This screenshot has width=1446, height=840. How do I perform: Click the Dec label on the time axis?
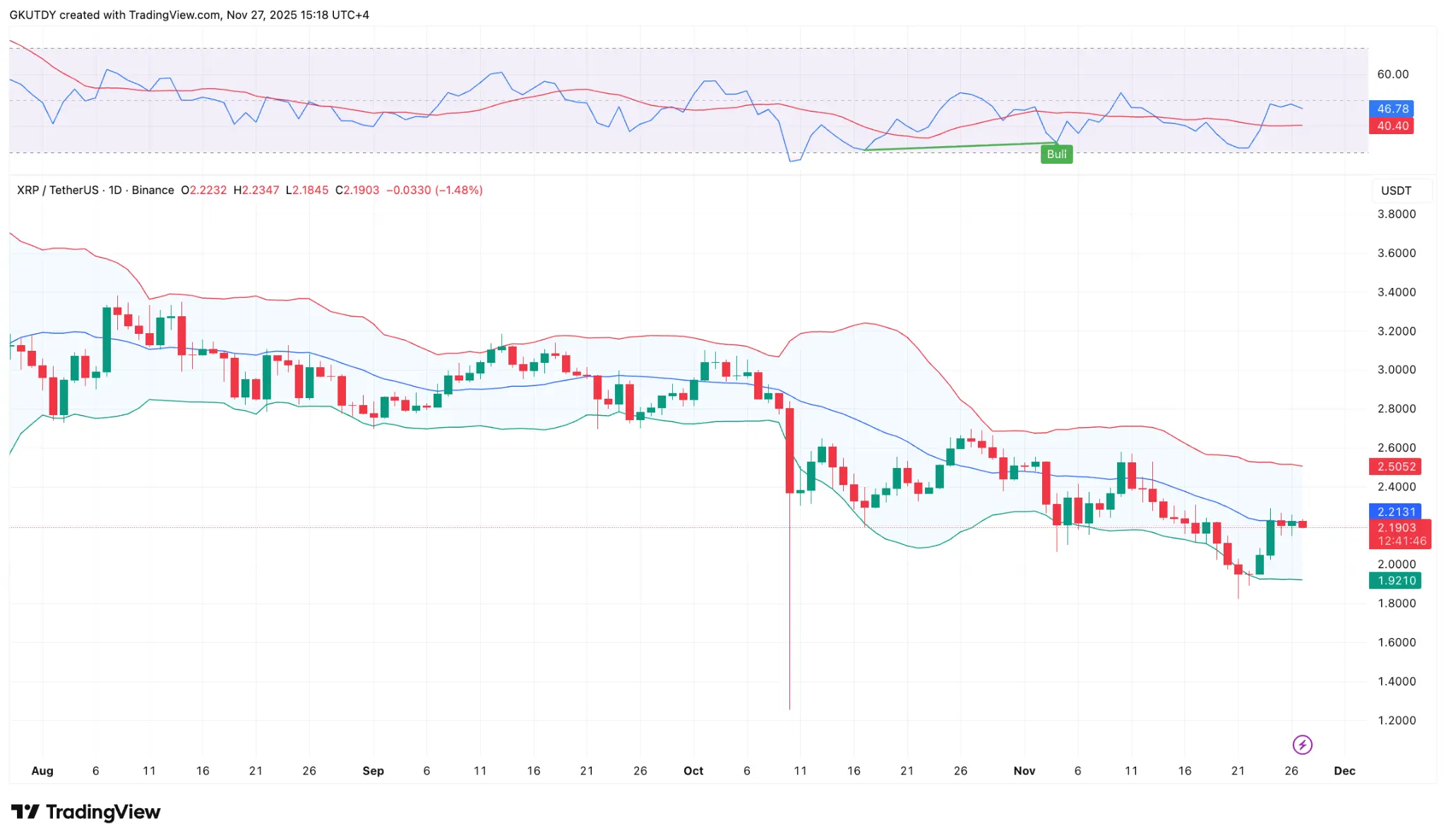click(x=1345, y=771)
